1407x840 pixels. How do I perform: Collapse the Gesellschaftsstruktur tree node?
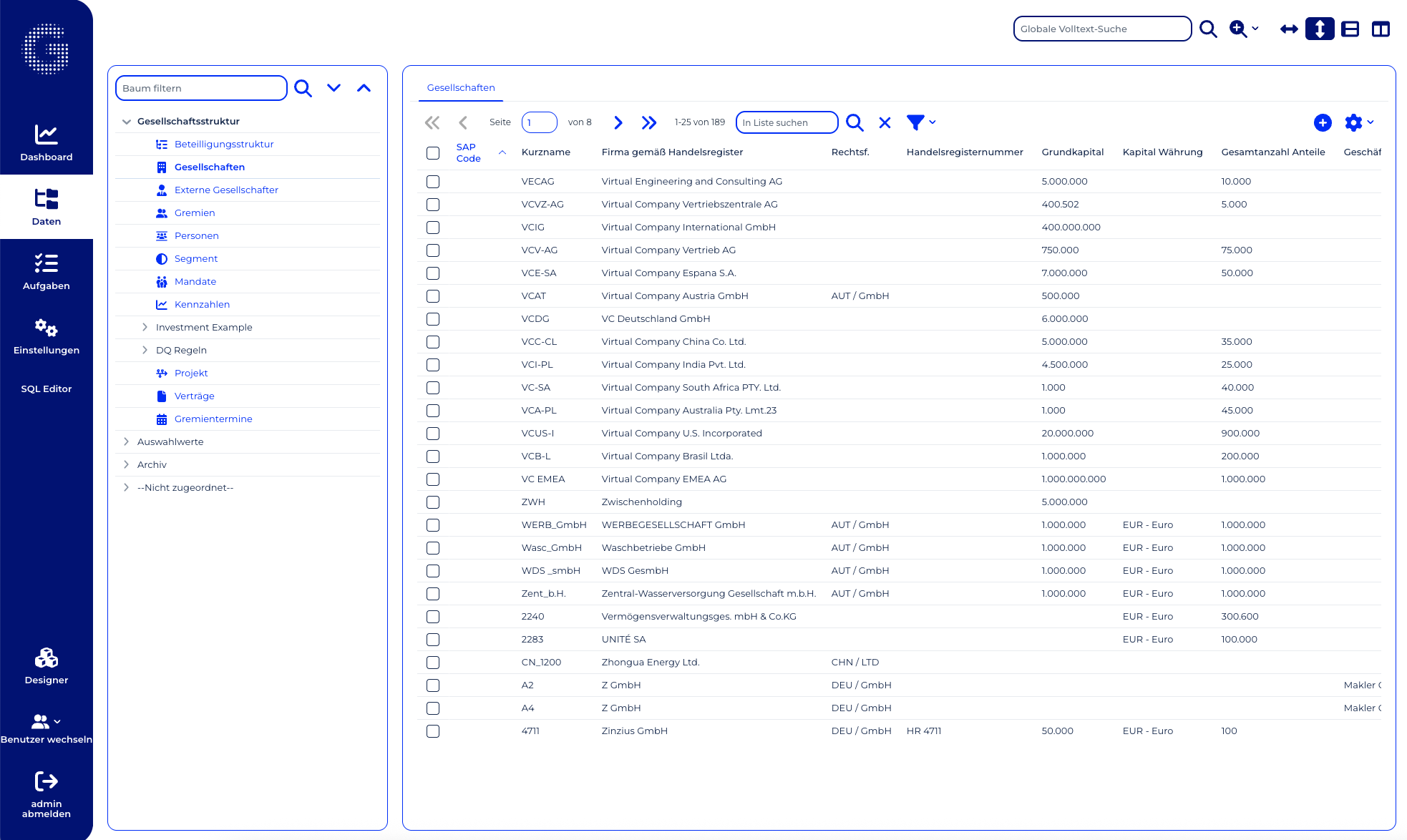[x=127, y=121]
